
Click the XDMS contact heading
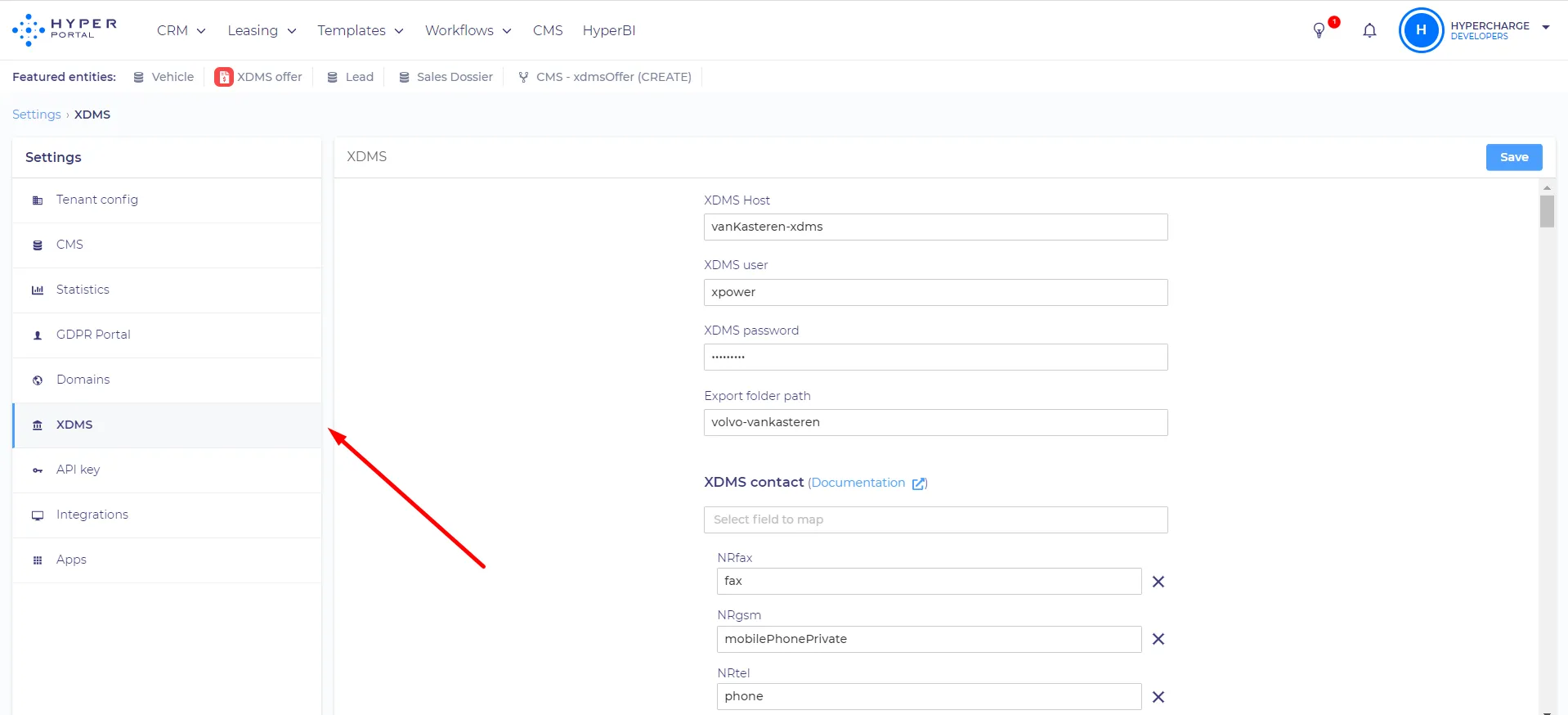click(754, 483)
